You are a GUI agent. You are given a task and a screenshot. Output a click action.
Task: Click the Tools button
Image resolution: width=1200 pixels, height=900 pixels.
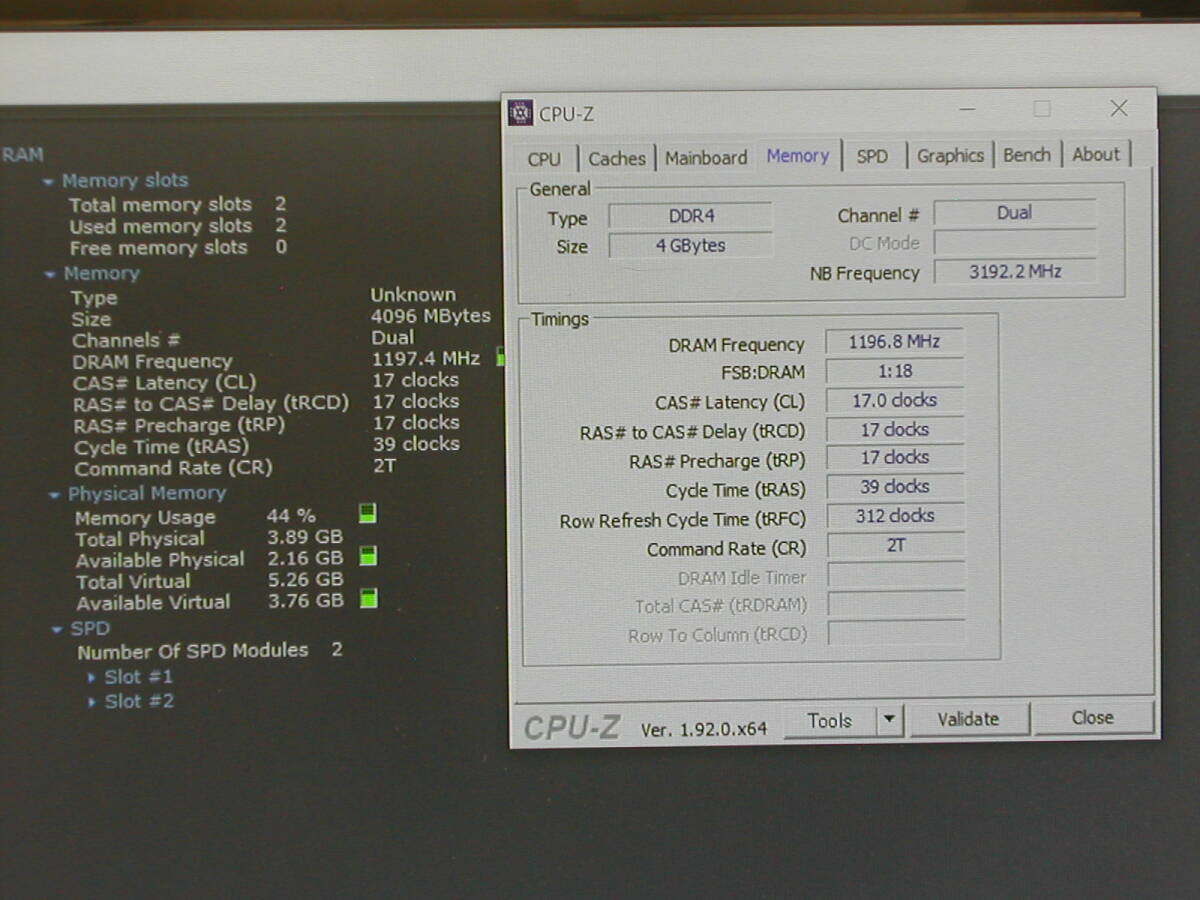[830, 720]
